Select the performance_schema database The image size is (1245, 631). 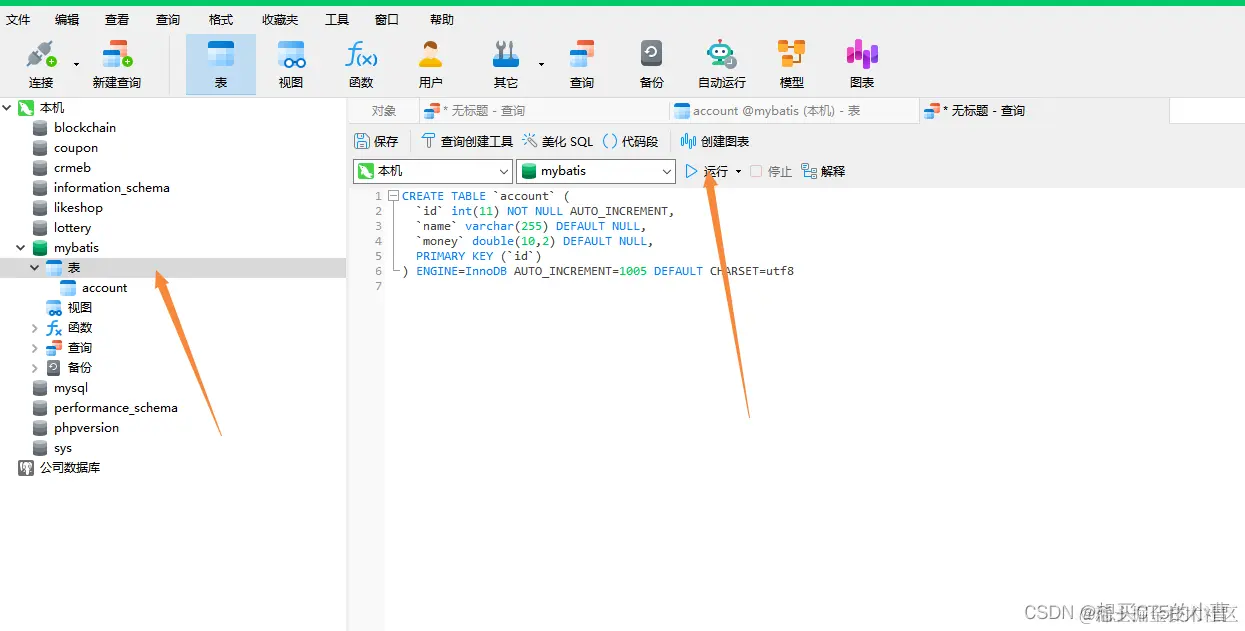(115, 407)
